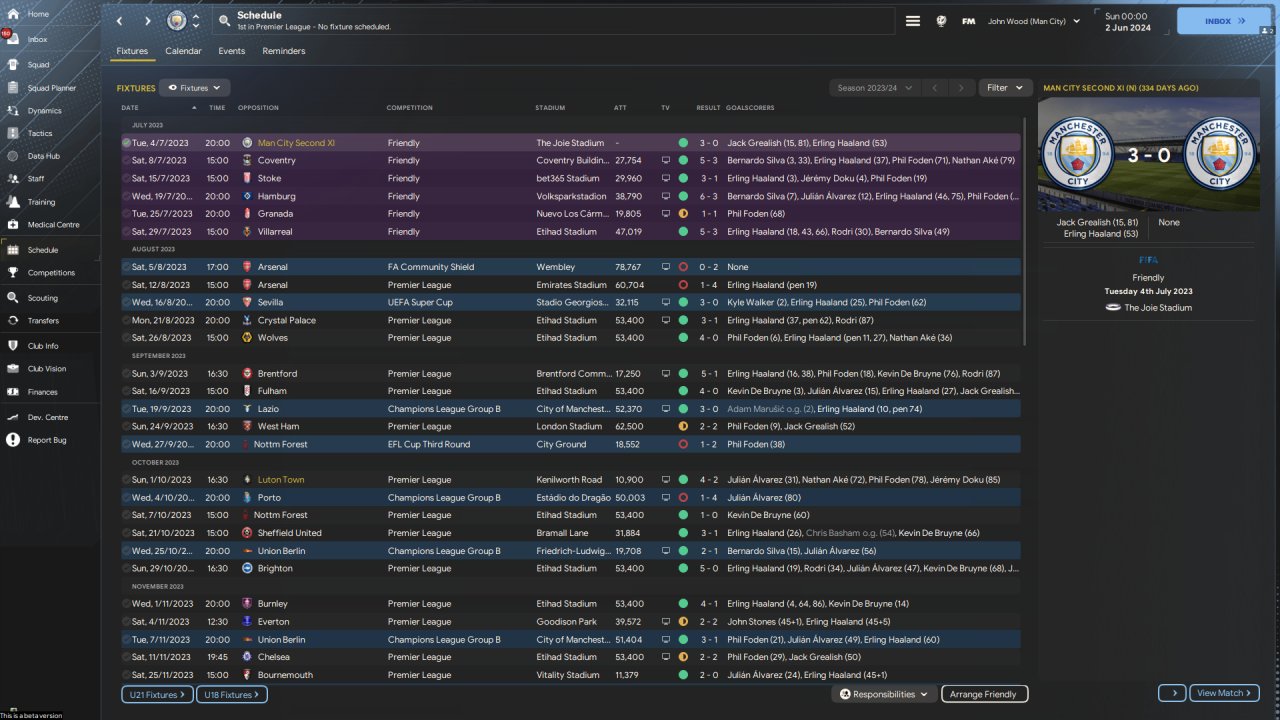Viewport: 1280px width, 720px height.
Task: Open the Inbox sidebar icon
Action: 12,39
